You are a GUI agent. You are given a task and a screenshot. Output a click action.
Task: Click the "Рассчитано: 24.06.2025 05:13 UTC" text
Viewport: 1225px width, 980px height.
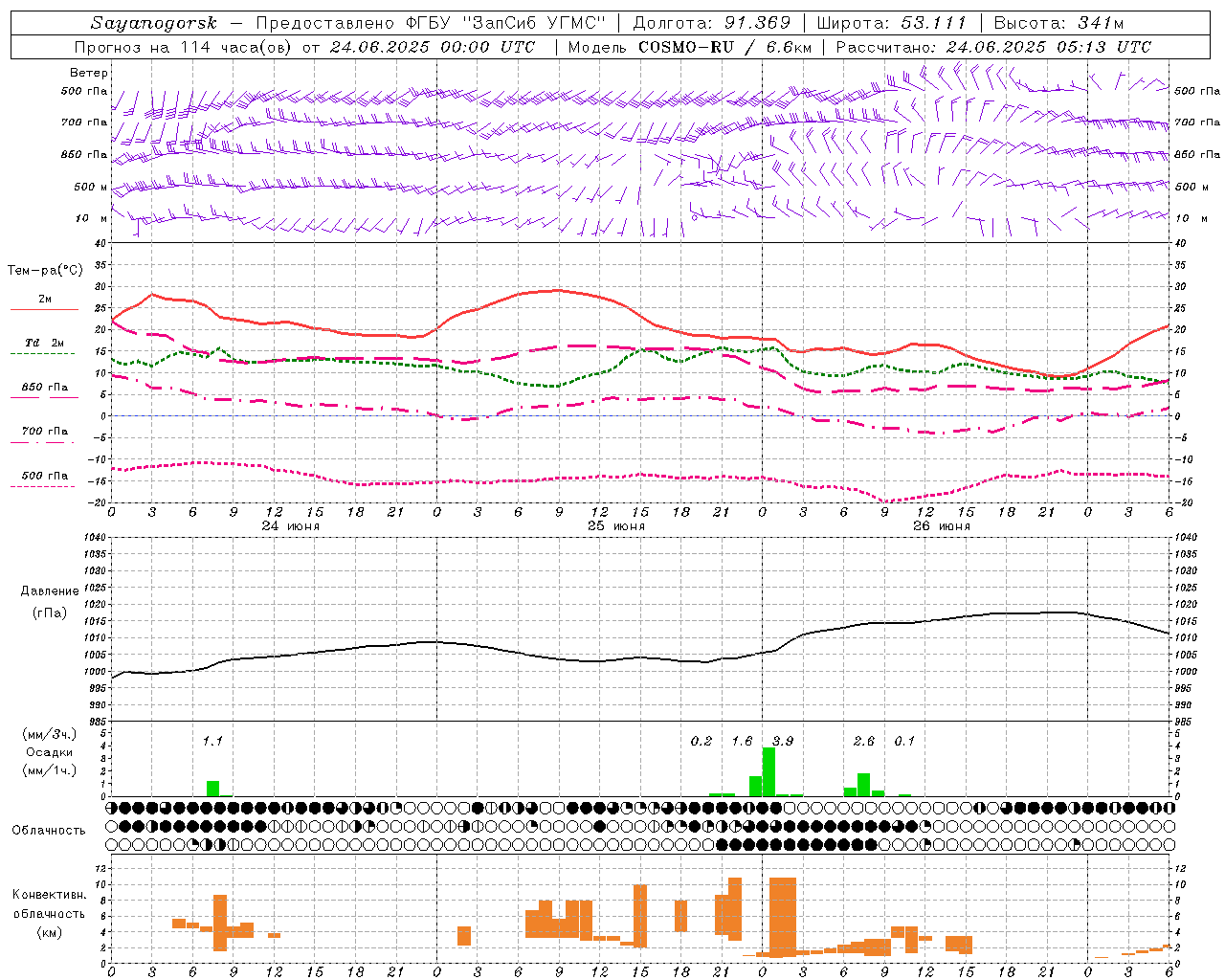[993, 47]
